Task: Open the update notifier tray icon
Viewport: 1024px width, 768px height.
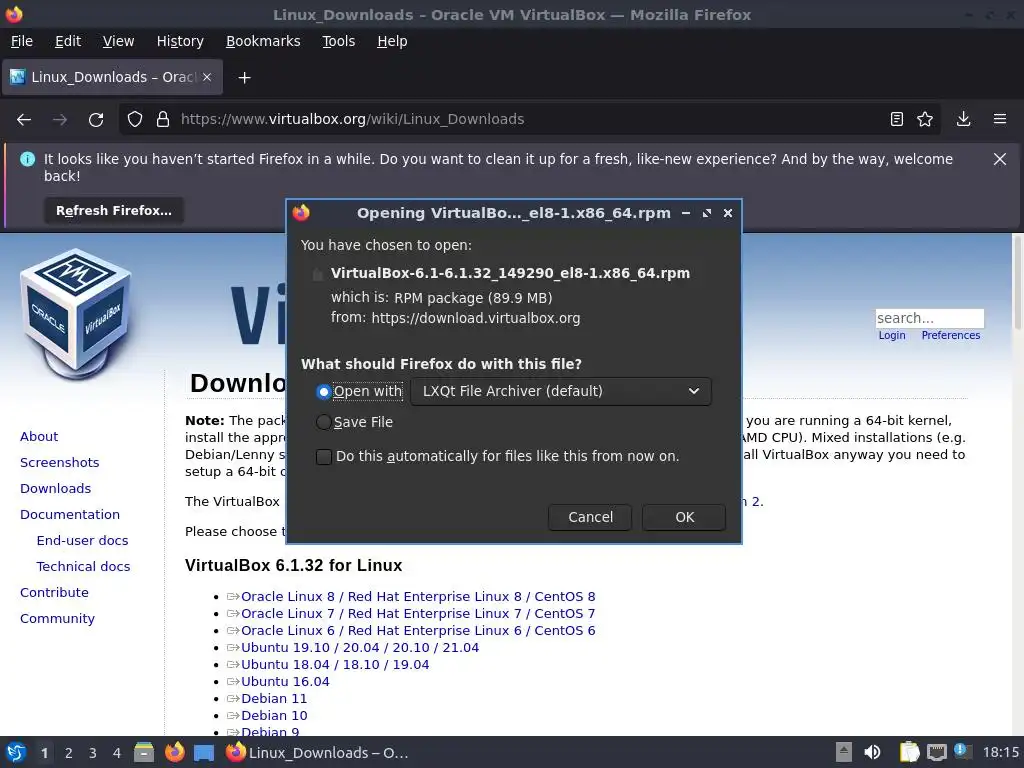Action: (x=962, y=751)
